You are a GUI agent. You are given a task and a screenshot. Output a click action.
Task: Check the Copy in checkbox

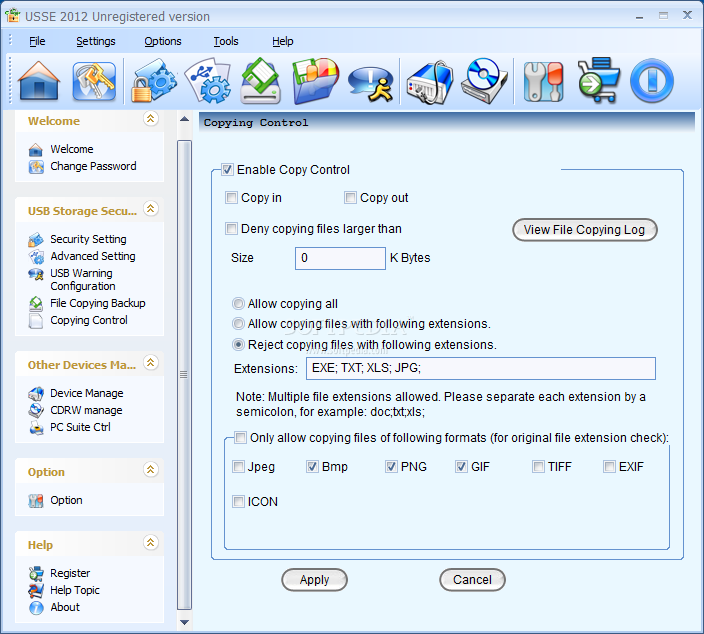click(231, 198)
